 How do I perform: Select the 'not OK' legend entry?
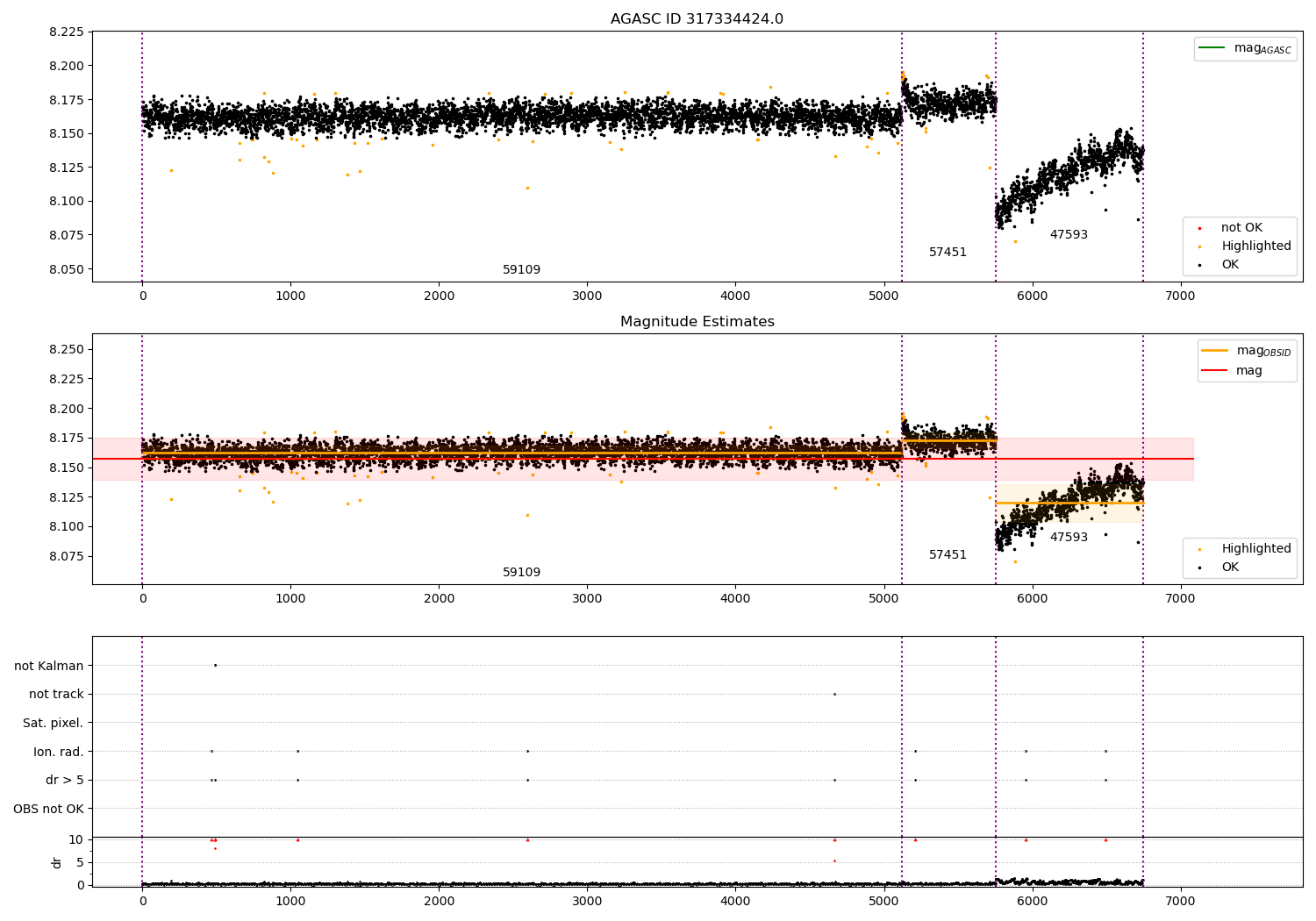1241,228
